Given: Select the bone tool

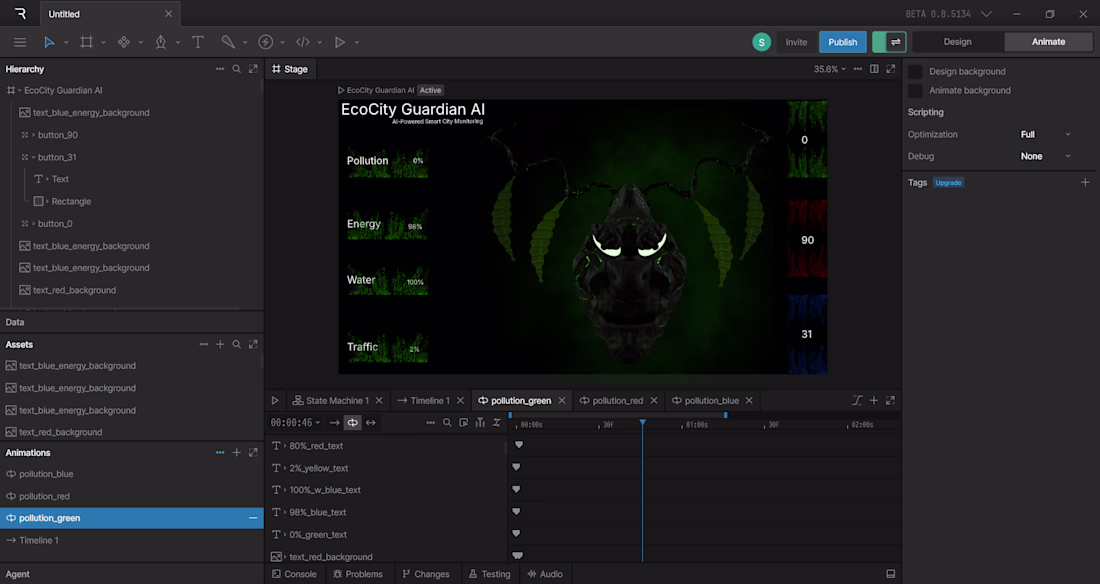Looking at the screenshot, I should pyautogui.click(x=228, y=42).
